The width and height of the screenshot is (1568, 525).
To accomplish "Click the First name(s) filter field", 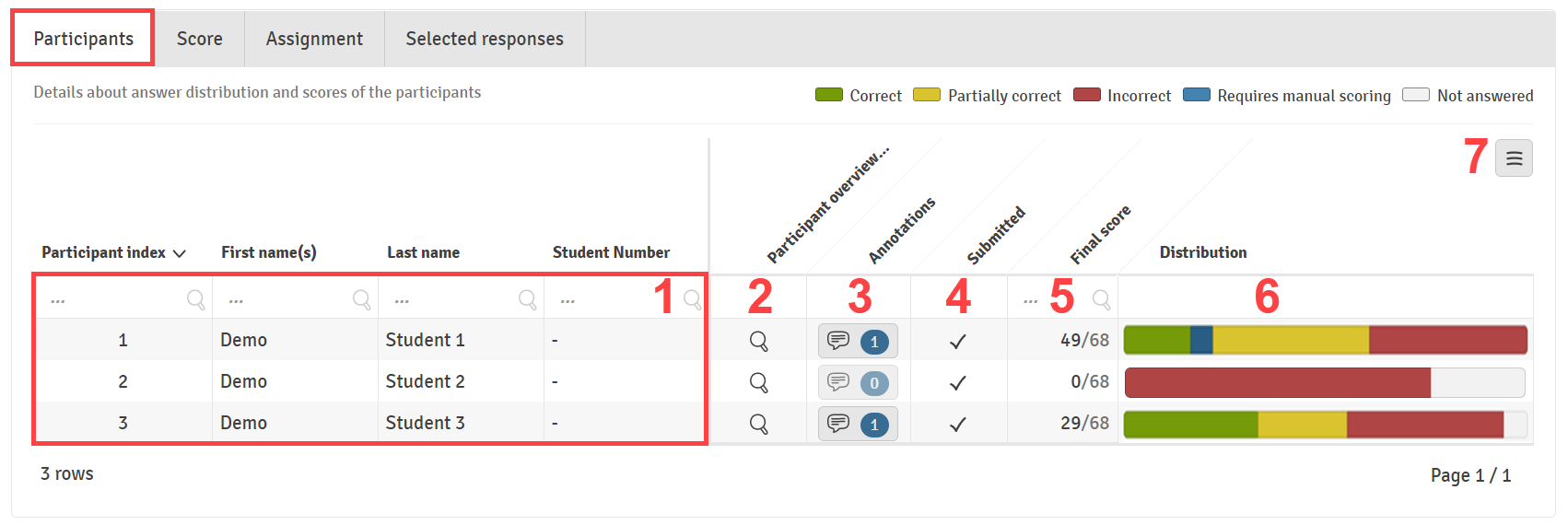I will [x=295, y=298].
